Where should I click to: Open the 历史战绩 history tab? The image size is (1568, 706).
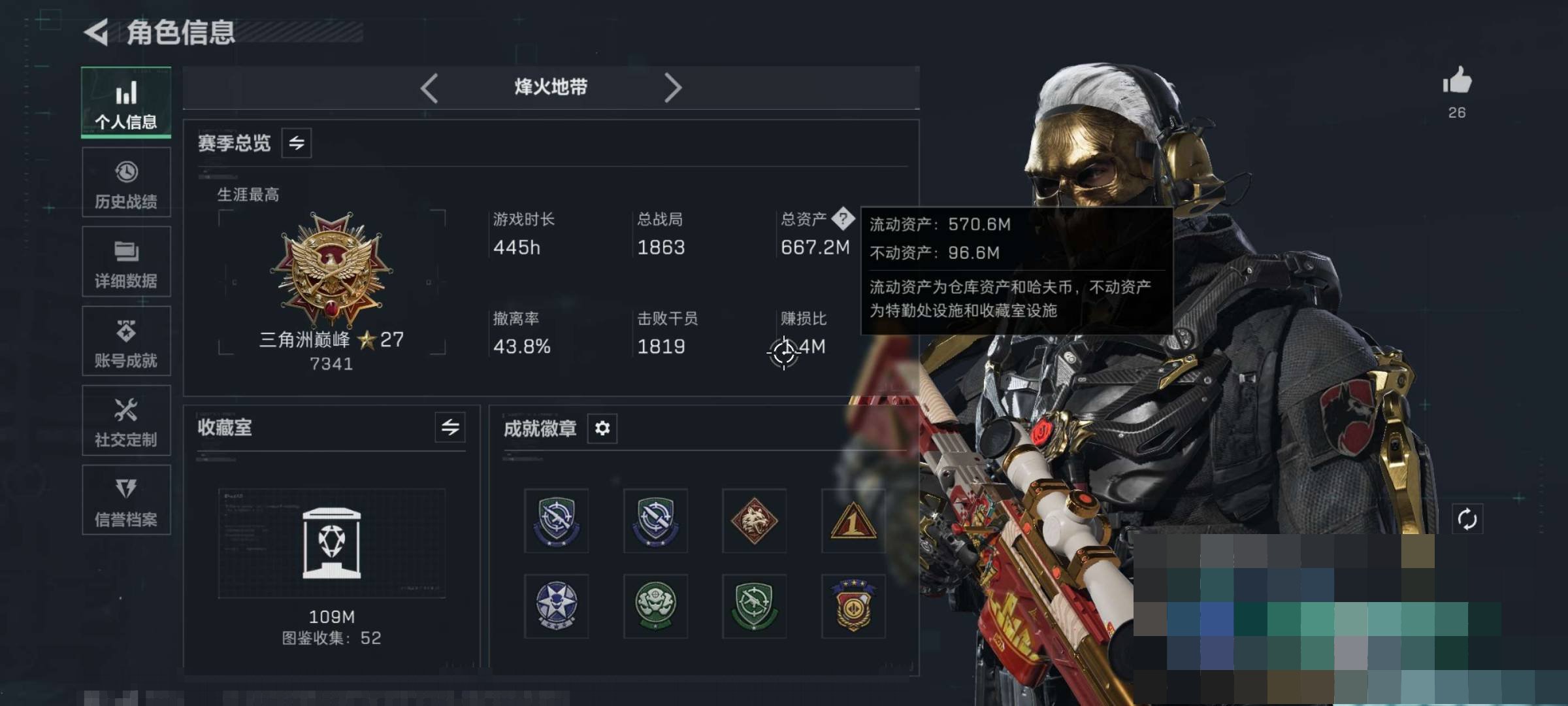click(126, 182)
